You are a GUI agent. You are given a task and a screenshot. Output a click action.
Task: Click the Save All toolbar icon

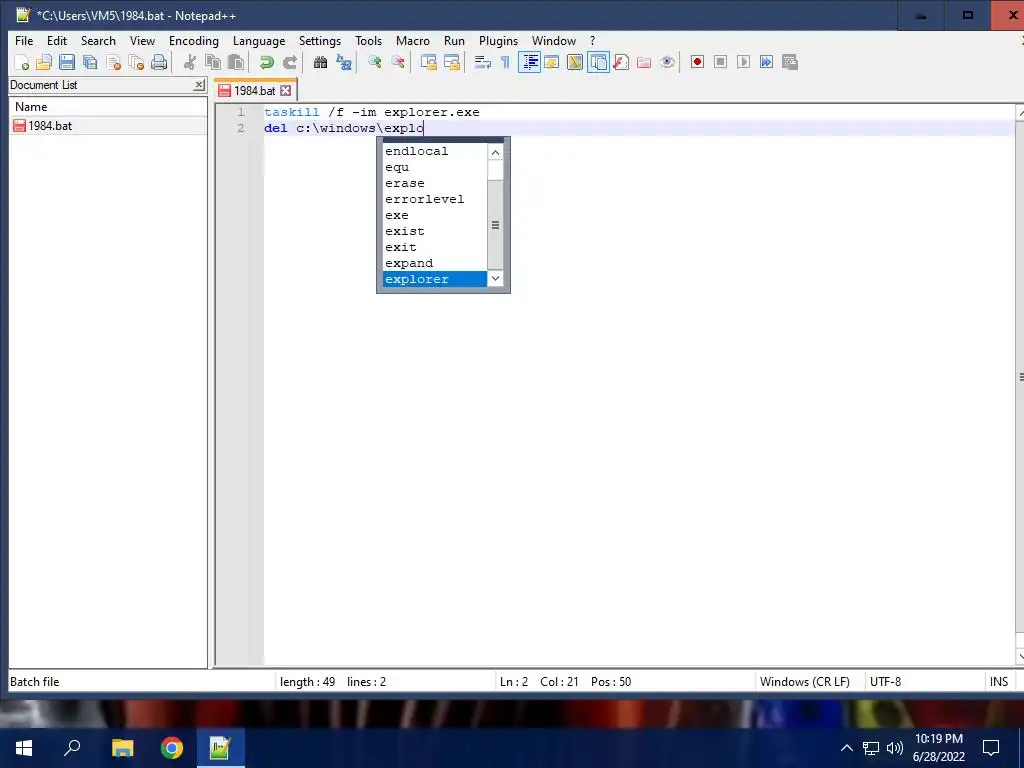(90, 62)
